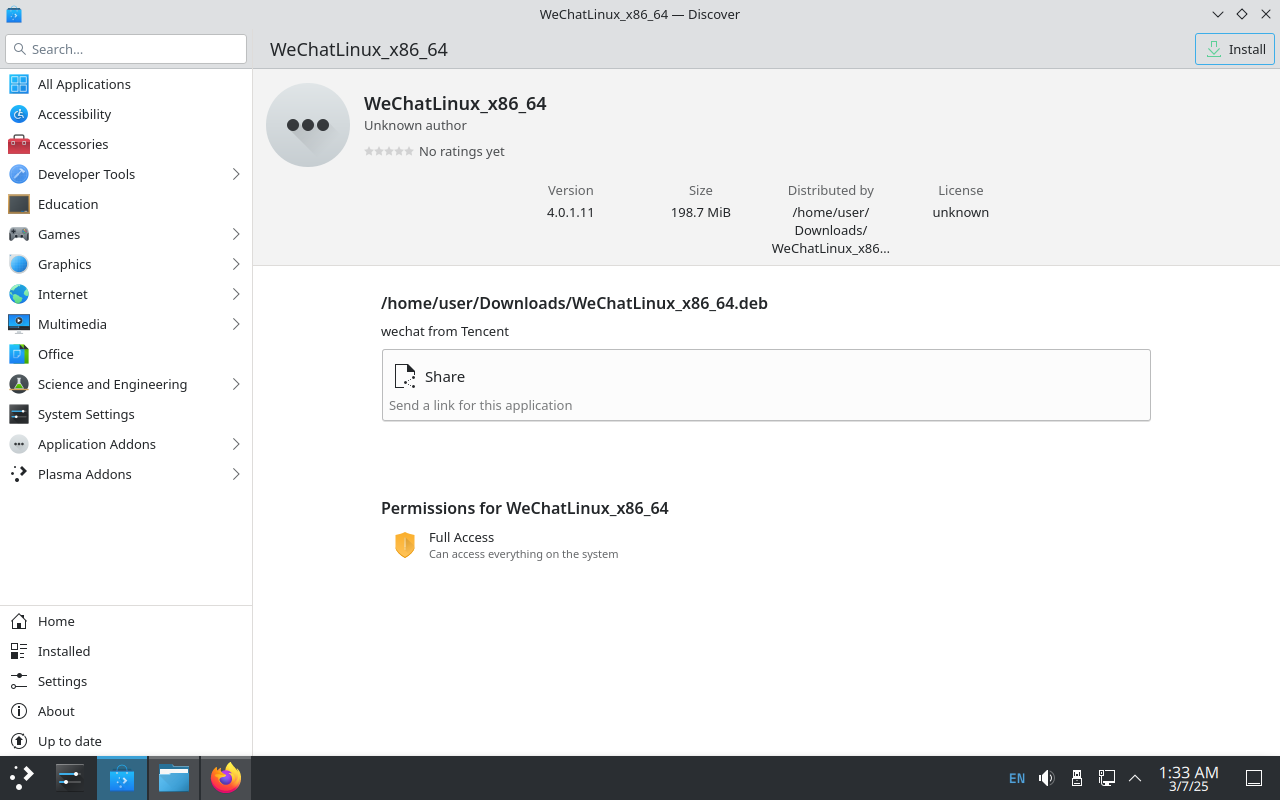Expand the Internet subcategories arrow
Image resolution: width=1280 pixels, height=800 pixels.
236,294
